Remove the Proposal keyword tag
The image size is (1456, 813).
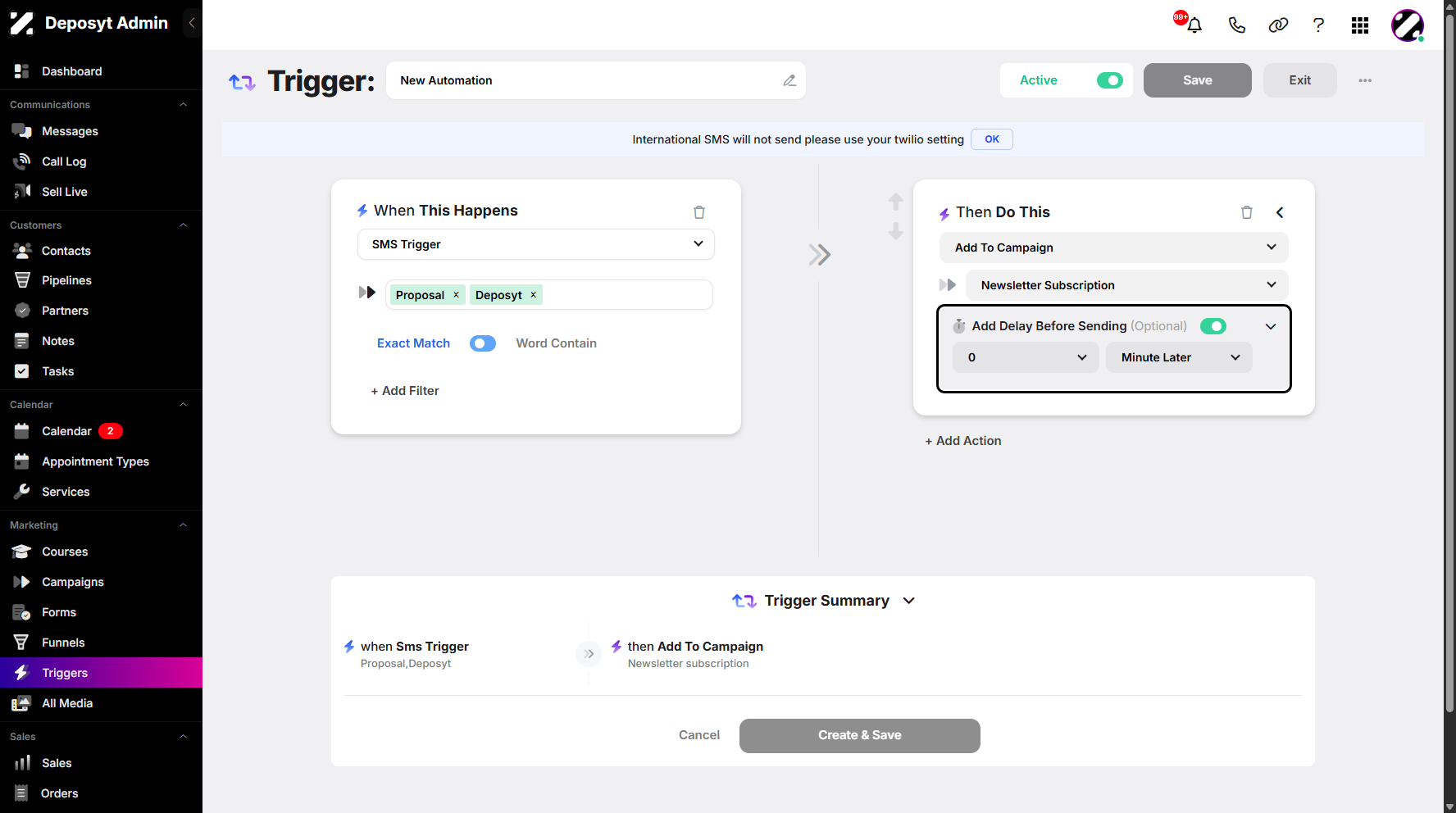click(x=457, y=294)
